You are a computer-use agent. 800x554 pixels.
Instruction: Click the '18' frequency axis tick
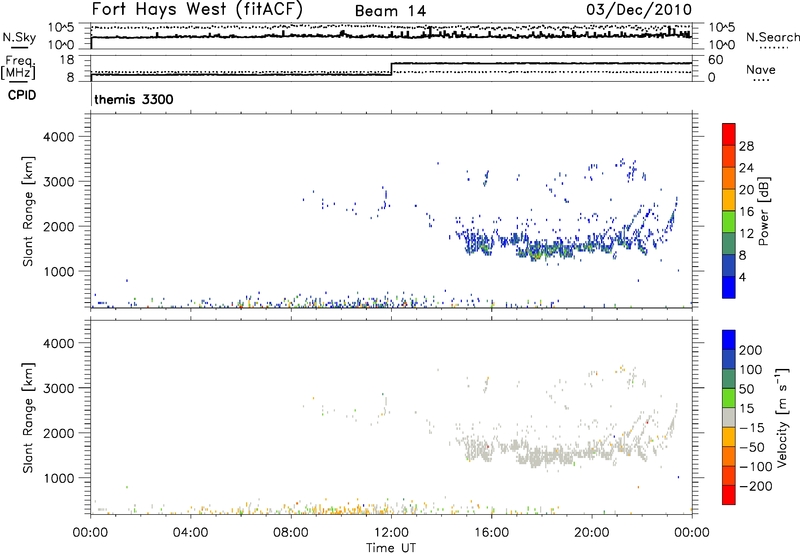point(67,60)
